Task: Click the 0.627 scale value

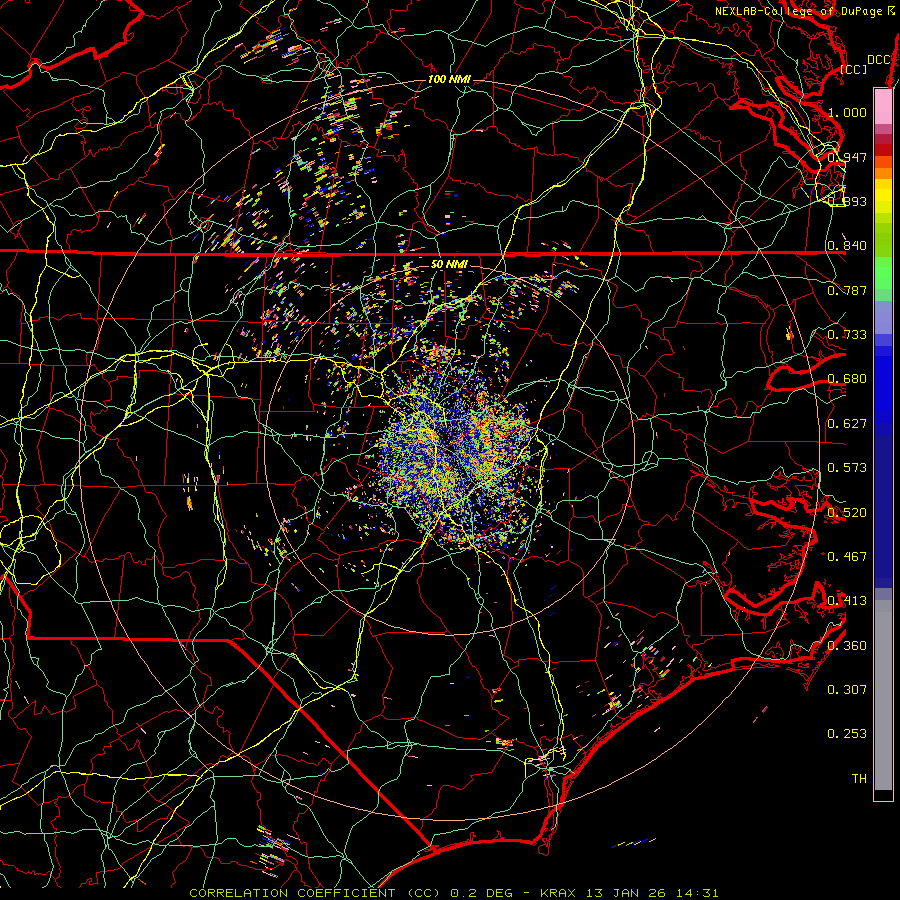Action: click(847, 424)
